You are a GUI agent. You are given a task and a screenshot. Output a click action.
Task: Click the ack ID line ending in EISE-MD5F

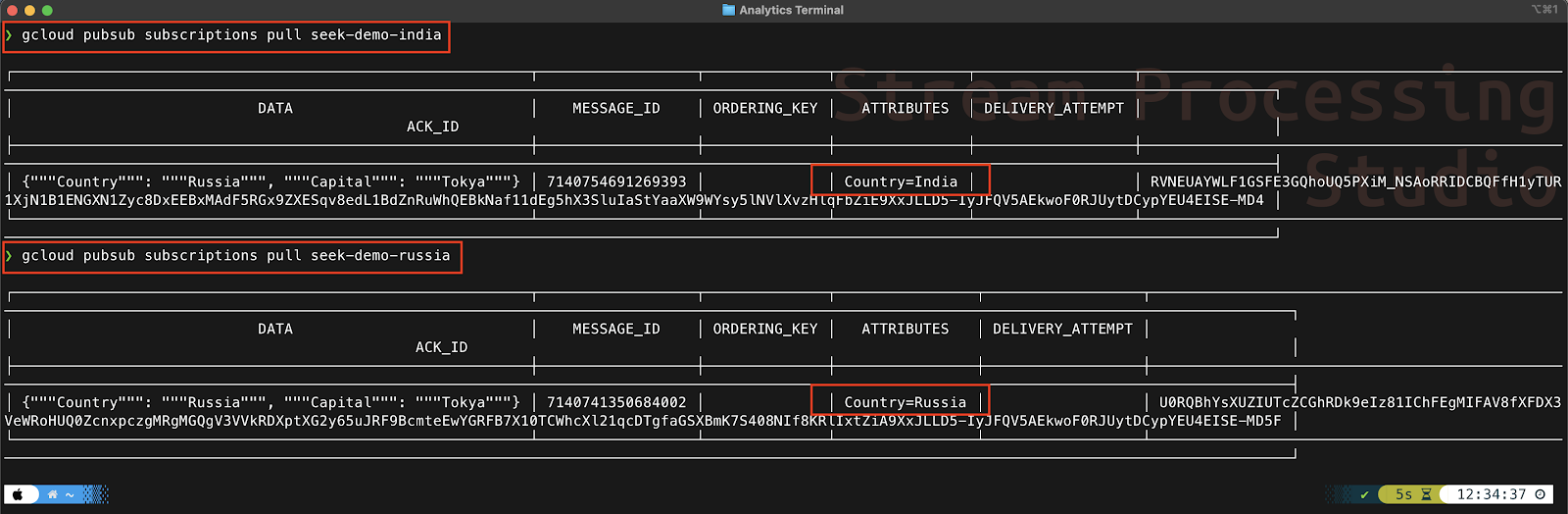click(x=643, y=421)
